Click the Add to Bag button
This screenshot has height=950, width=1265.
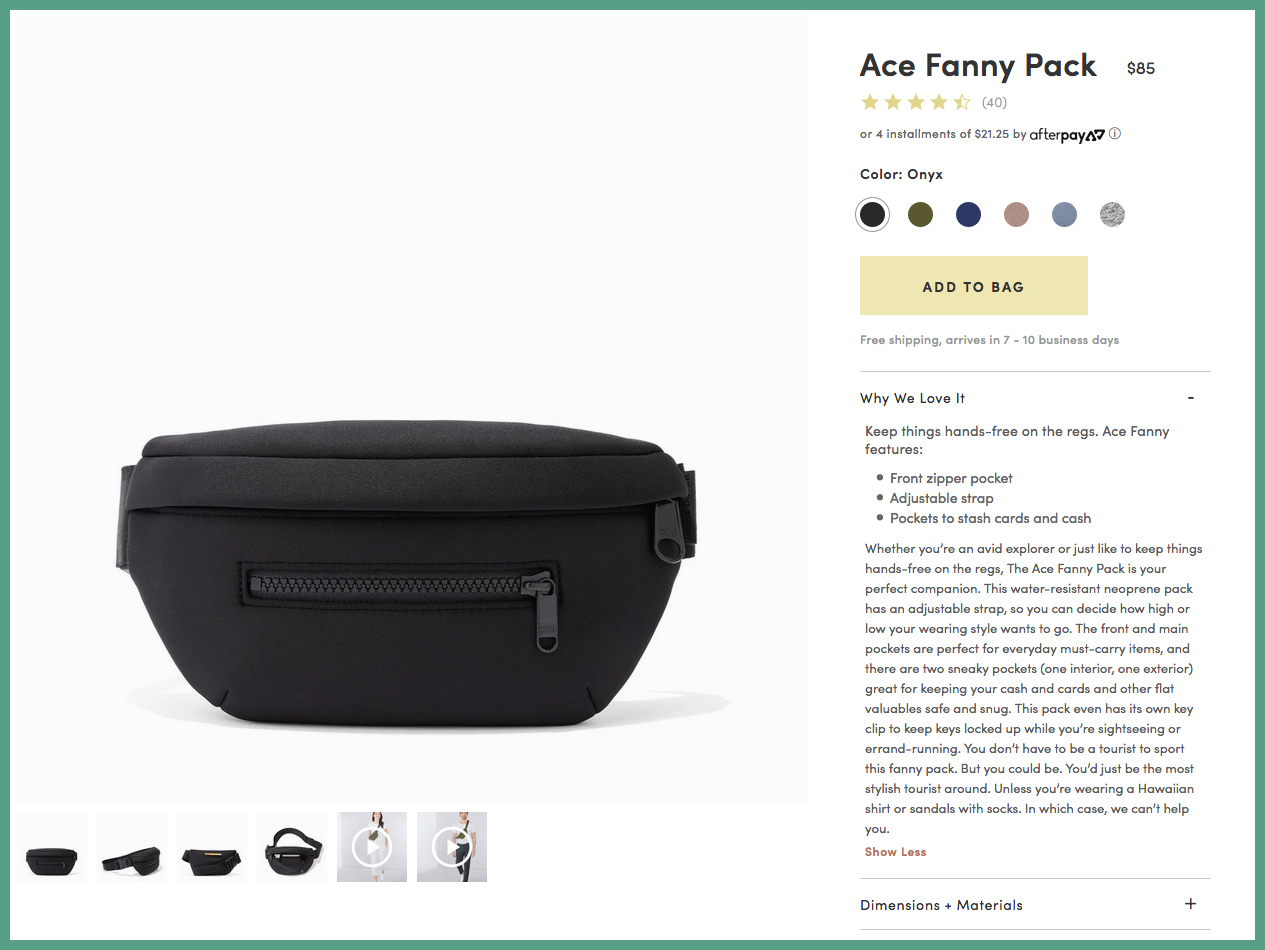click(974, 286)
